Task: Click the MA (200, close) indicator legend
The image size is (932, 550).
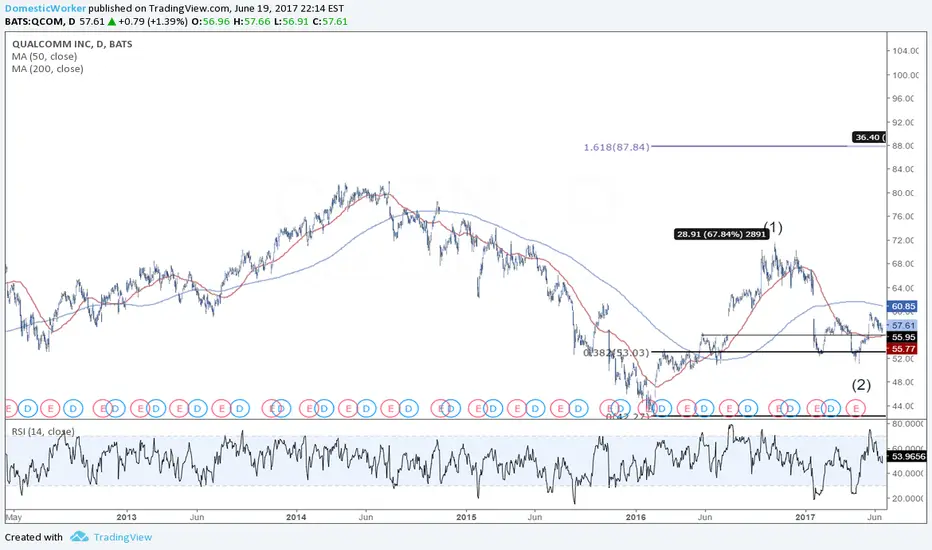Action: (48, 69)
